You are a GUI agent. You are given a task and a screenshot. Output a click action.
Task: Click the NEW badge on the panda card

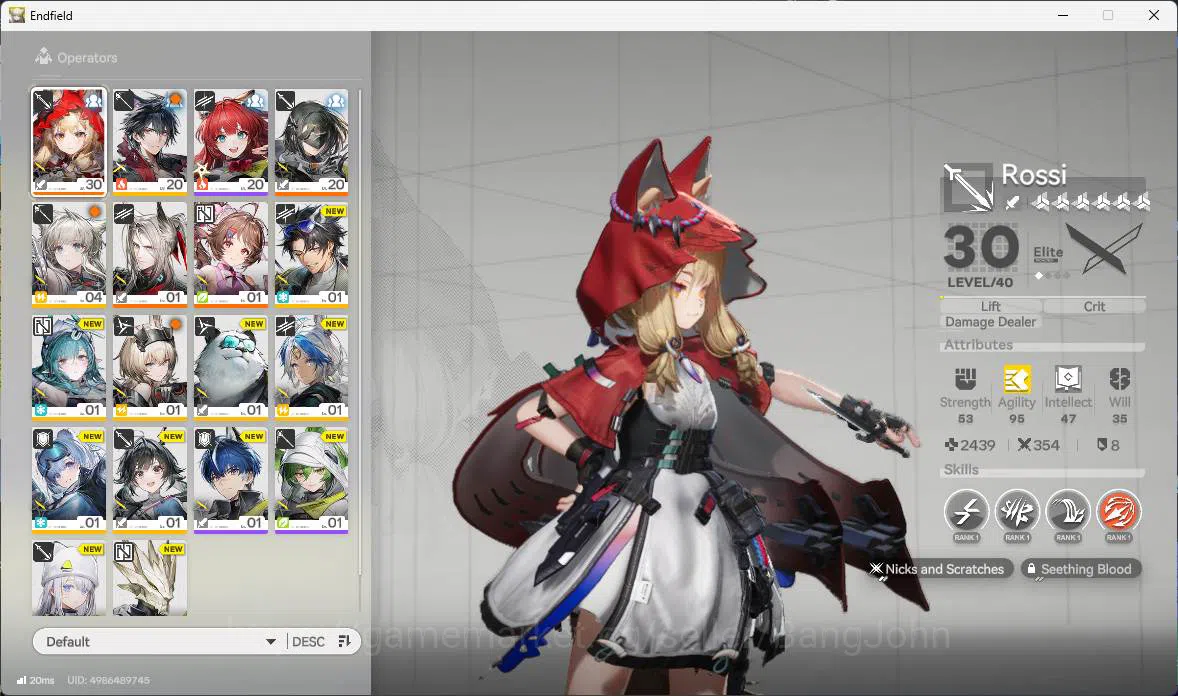point(254,324)
